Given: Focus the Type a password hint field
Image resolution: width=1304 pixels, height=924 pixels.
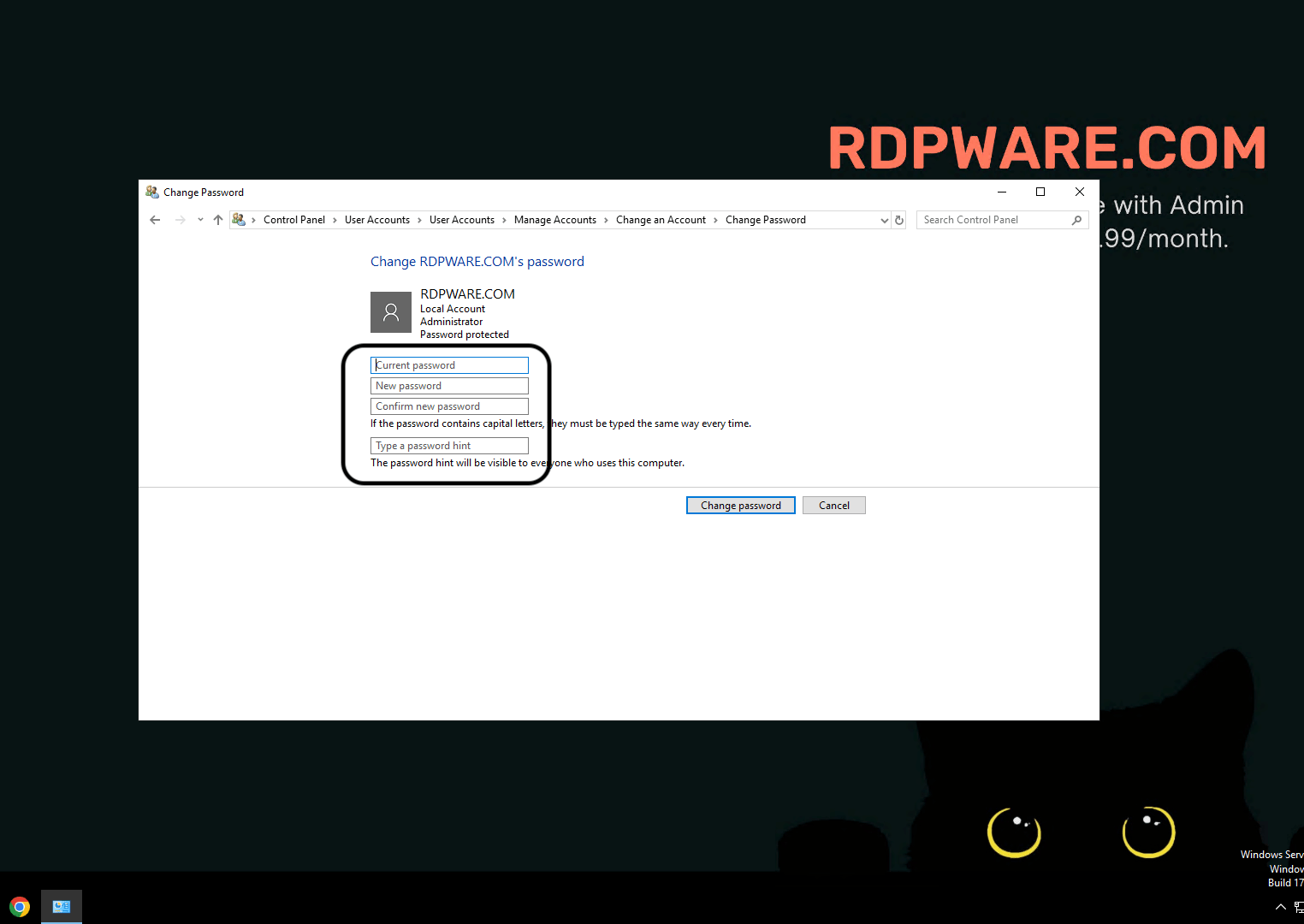Looking at the screenshot, I should pyautogui.click(x=449, y=446).
